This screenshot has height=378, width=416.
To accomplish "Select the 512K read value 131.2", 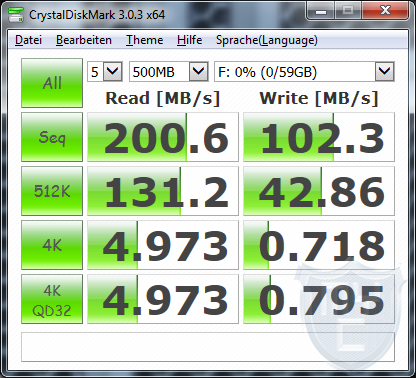I will [163, 191].
